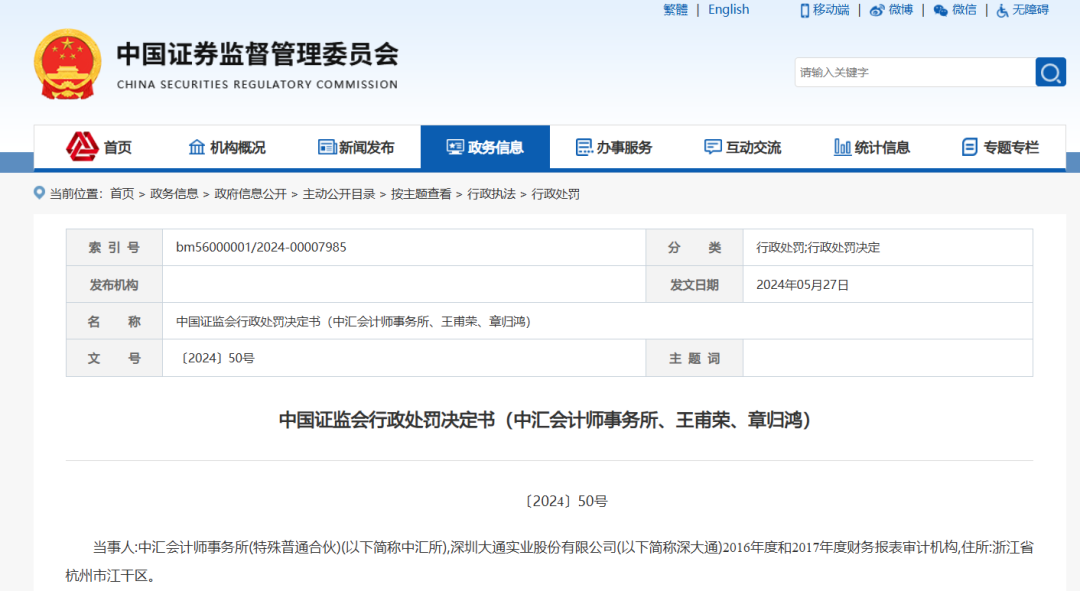Click the category value 行政处罚;行政处罚决定
Image resolution: width=1080 pixels, height=591 pixels.
click(x=818, y=248)
